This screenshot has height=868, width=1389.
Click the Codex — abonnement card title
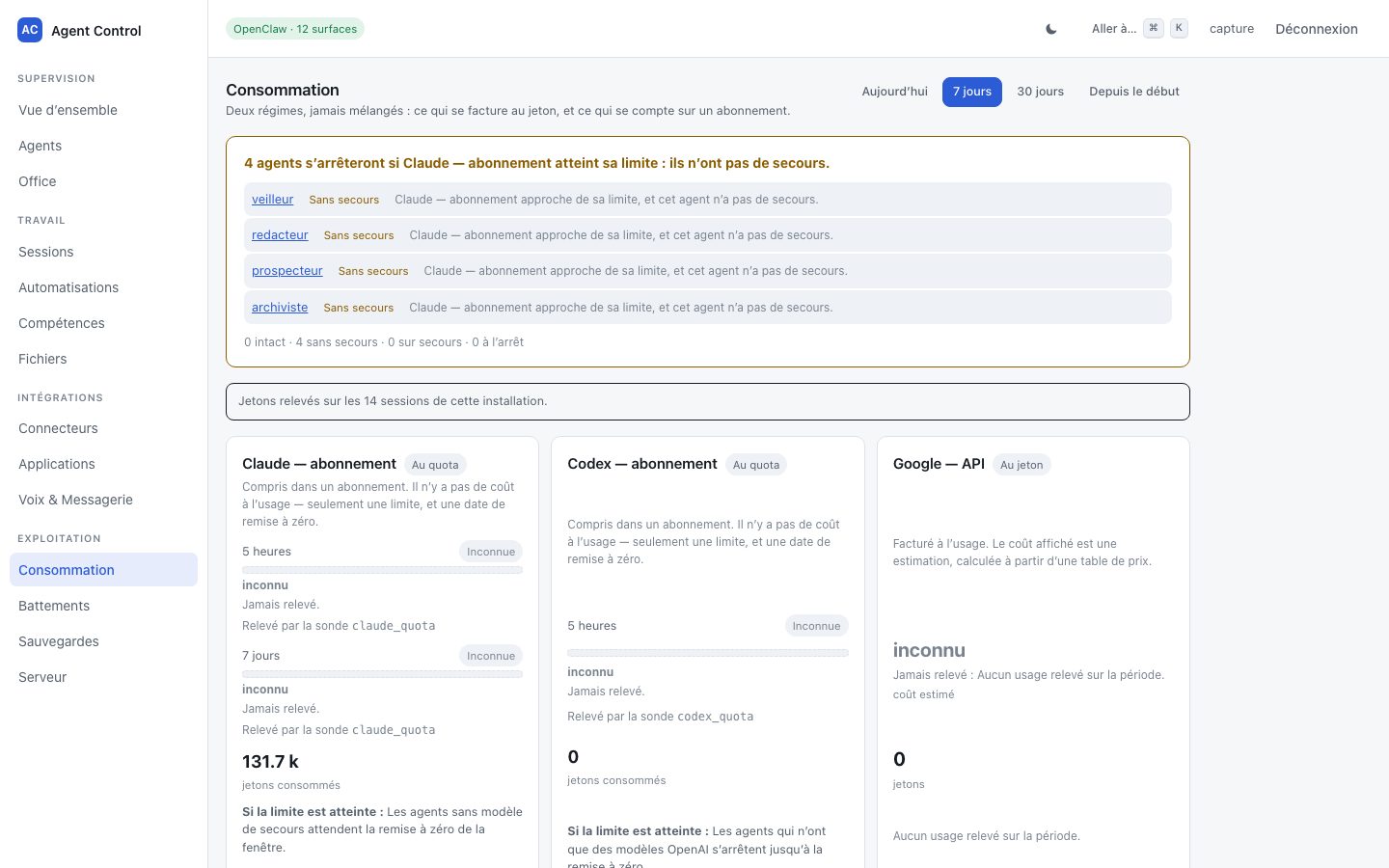(642, 464)
